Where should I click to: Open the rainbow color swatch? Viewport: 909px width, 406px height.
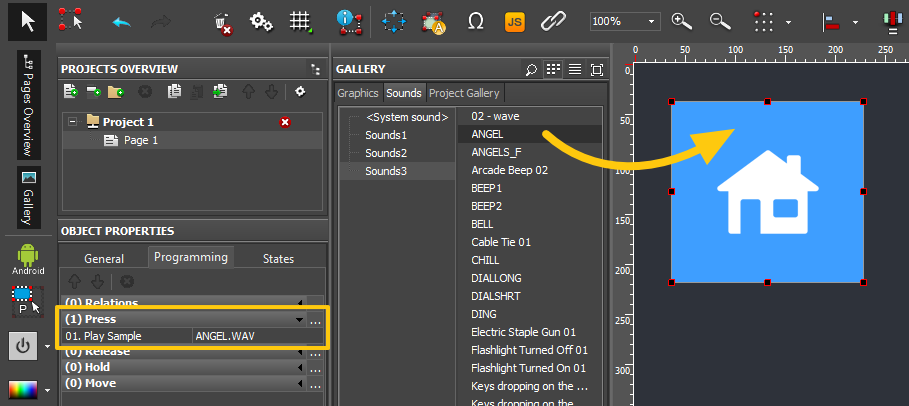[x=23, y=390]
